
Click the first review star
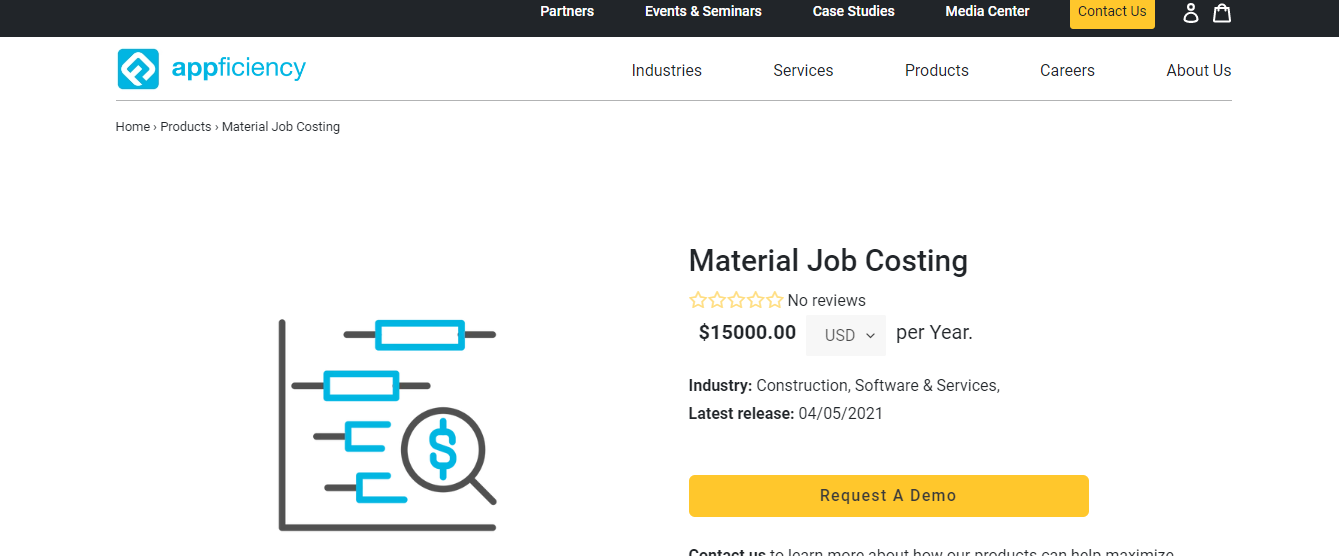tap(698, 300)
